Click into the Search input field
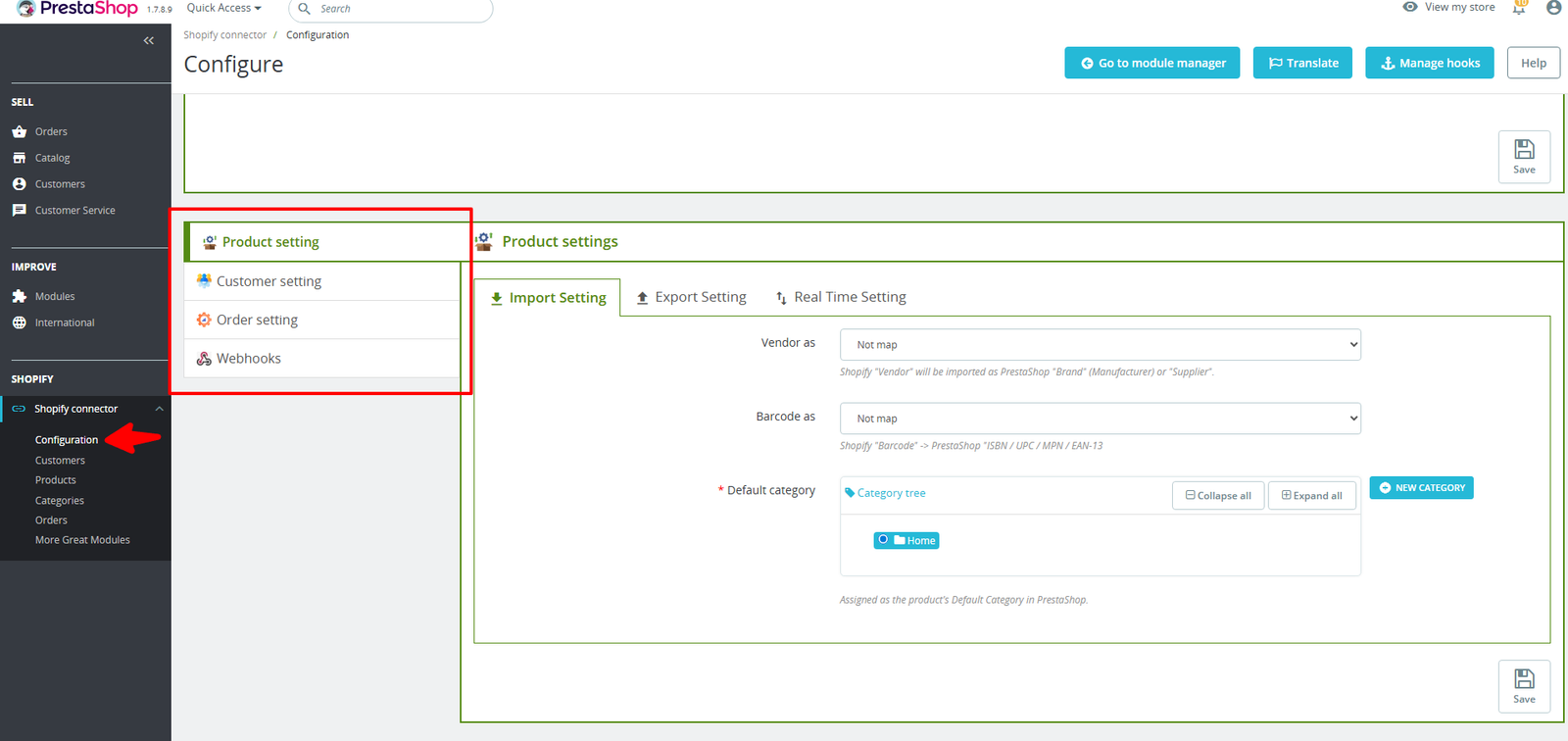The image size is (1568, 741). 391,9
